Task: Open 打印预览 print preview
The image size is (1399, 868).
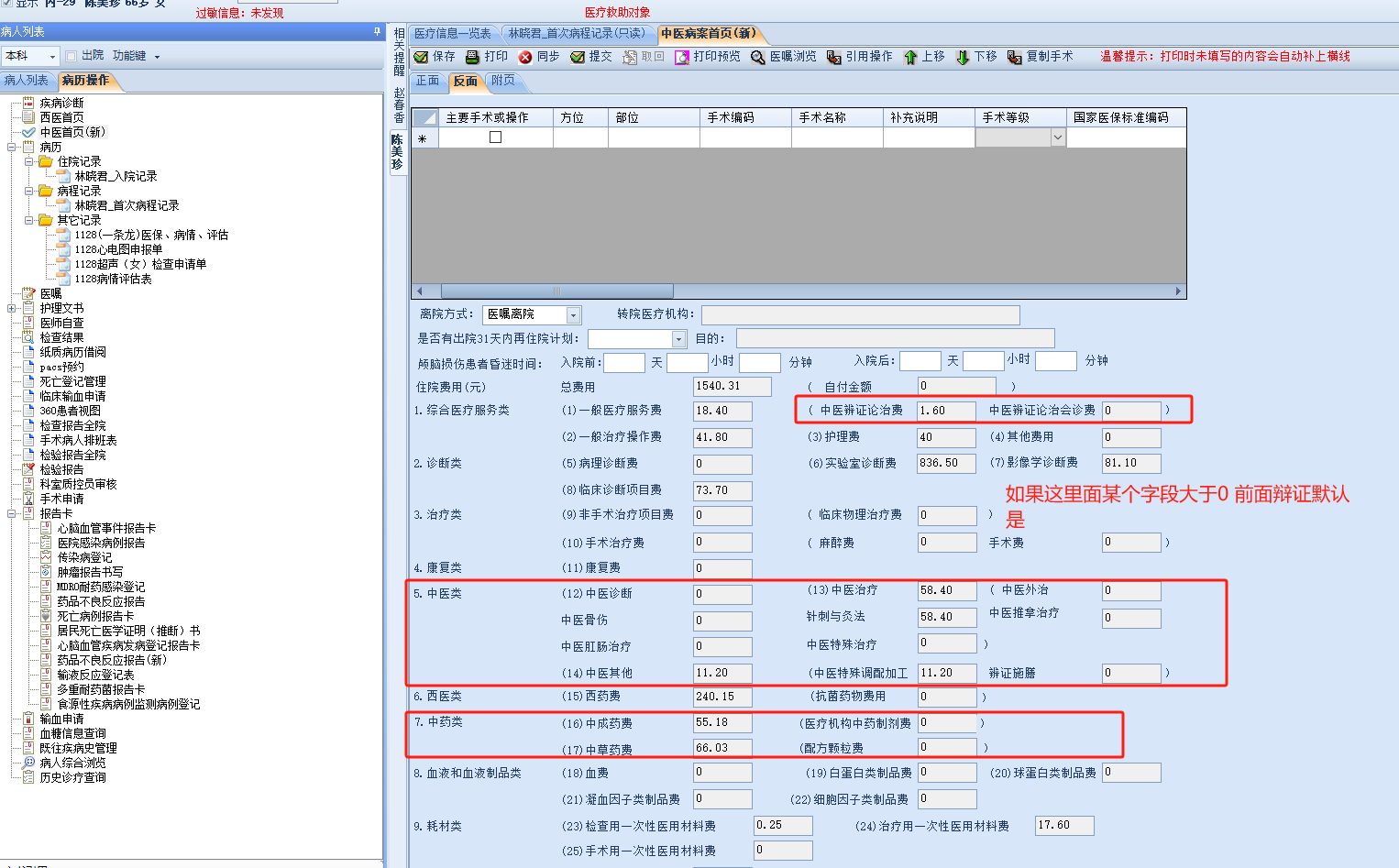Action: point(708,57)
